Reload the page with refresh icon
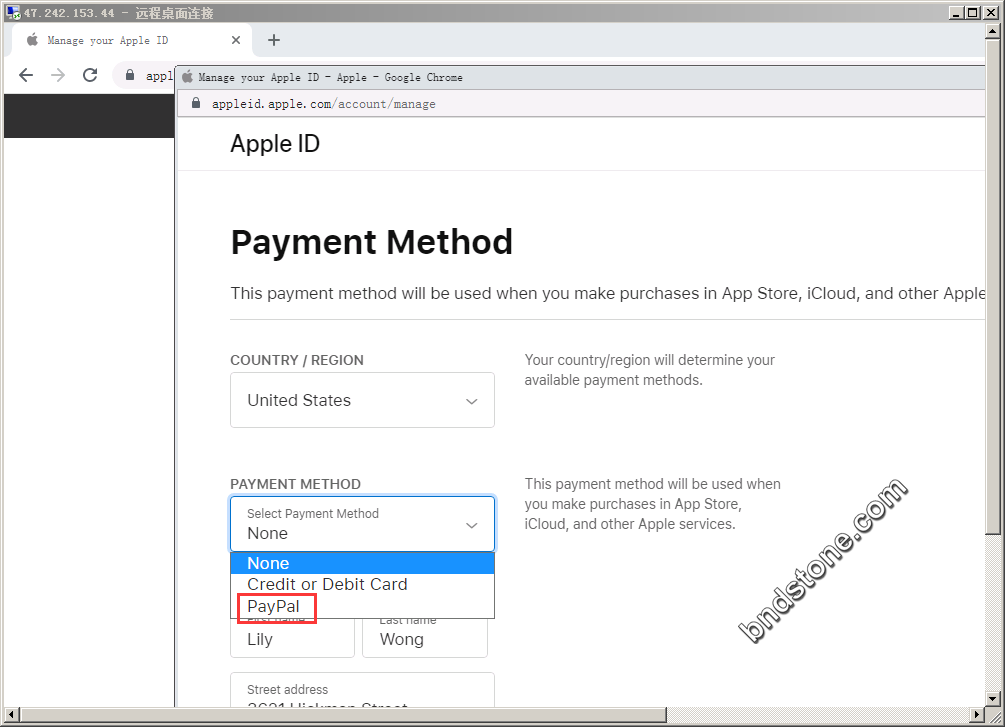 pos(90,75)
